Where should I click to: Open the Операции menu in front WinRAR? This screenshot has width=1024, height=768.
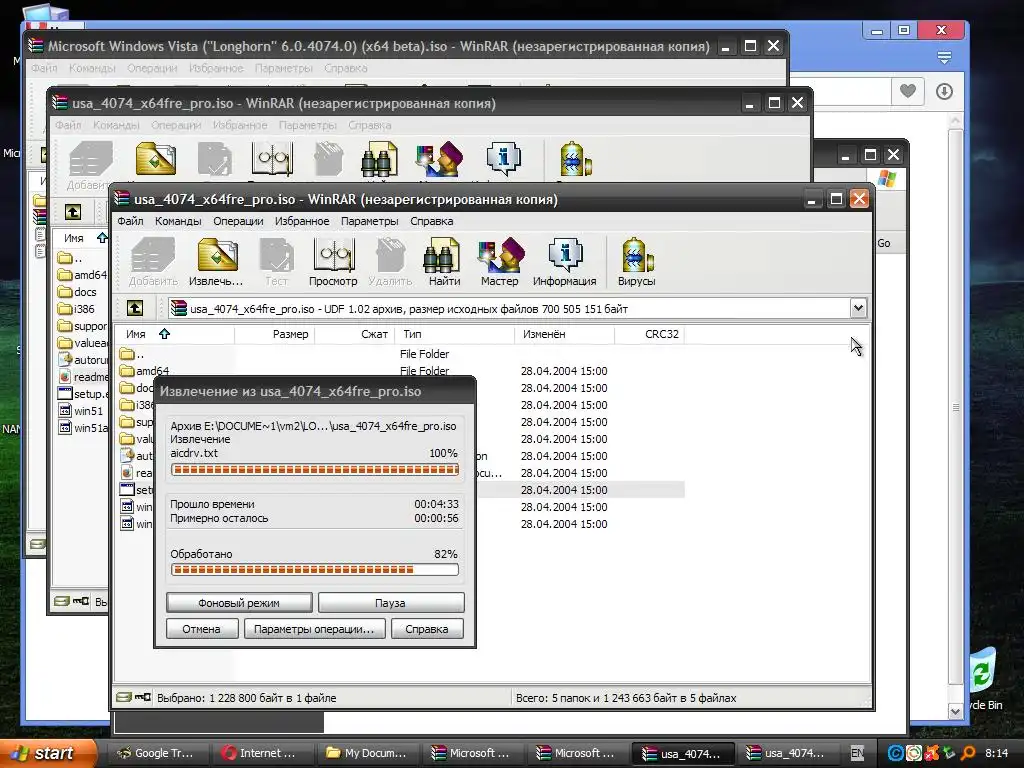238,221
